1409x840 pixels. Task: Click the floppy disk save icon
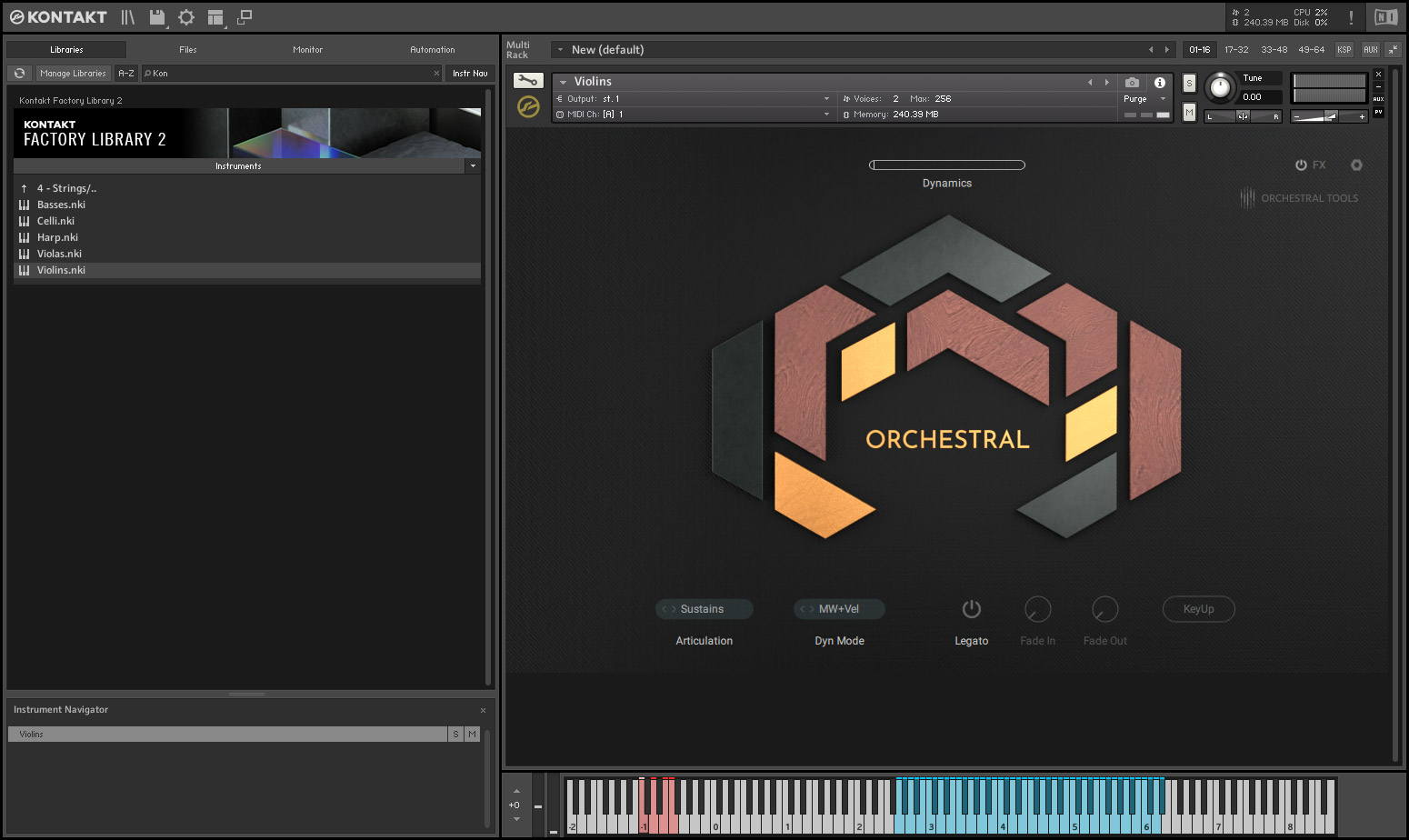157,17
